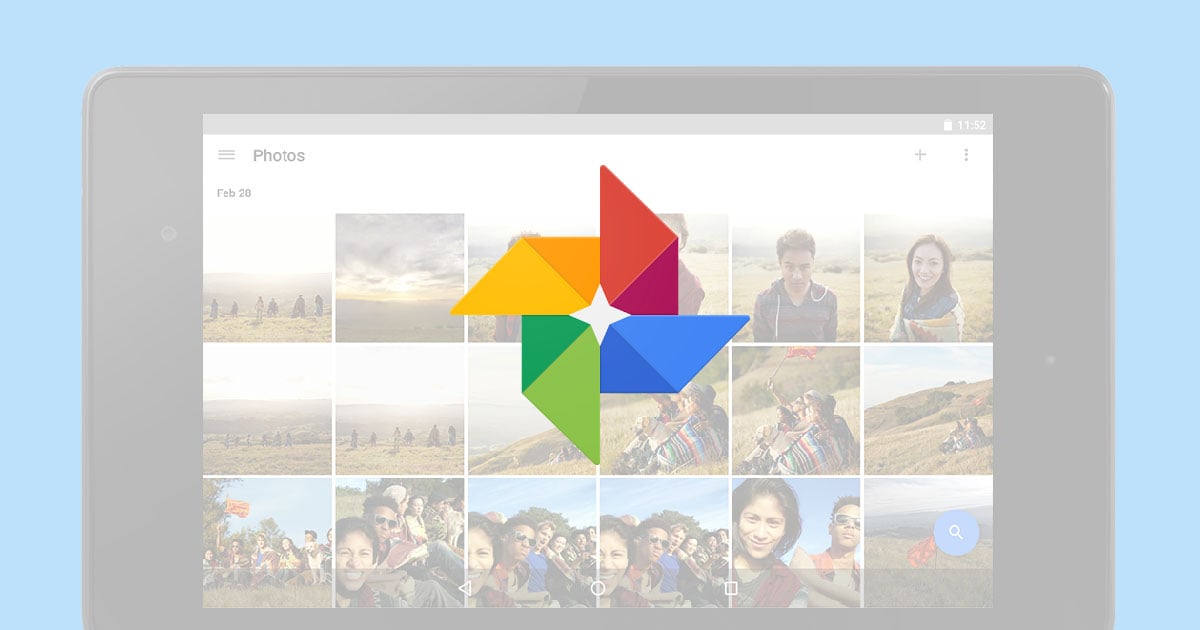The height and width of the screenshot is (630, 1200).
Task: Click the Google Photos pinwheel logo
Action: (599, 314)
